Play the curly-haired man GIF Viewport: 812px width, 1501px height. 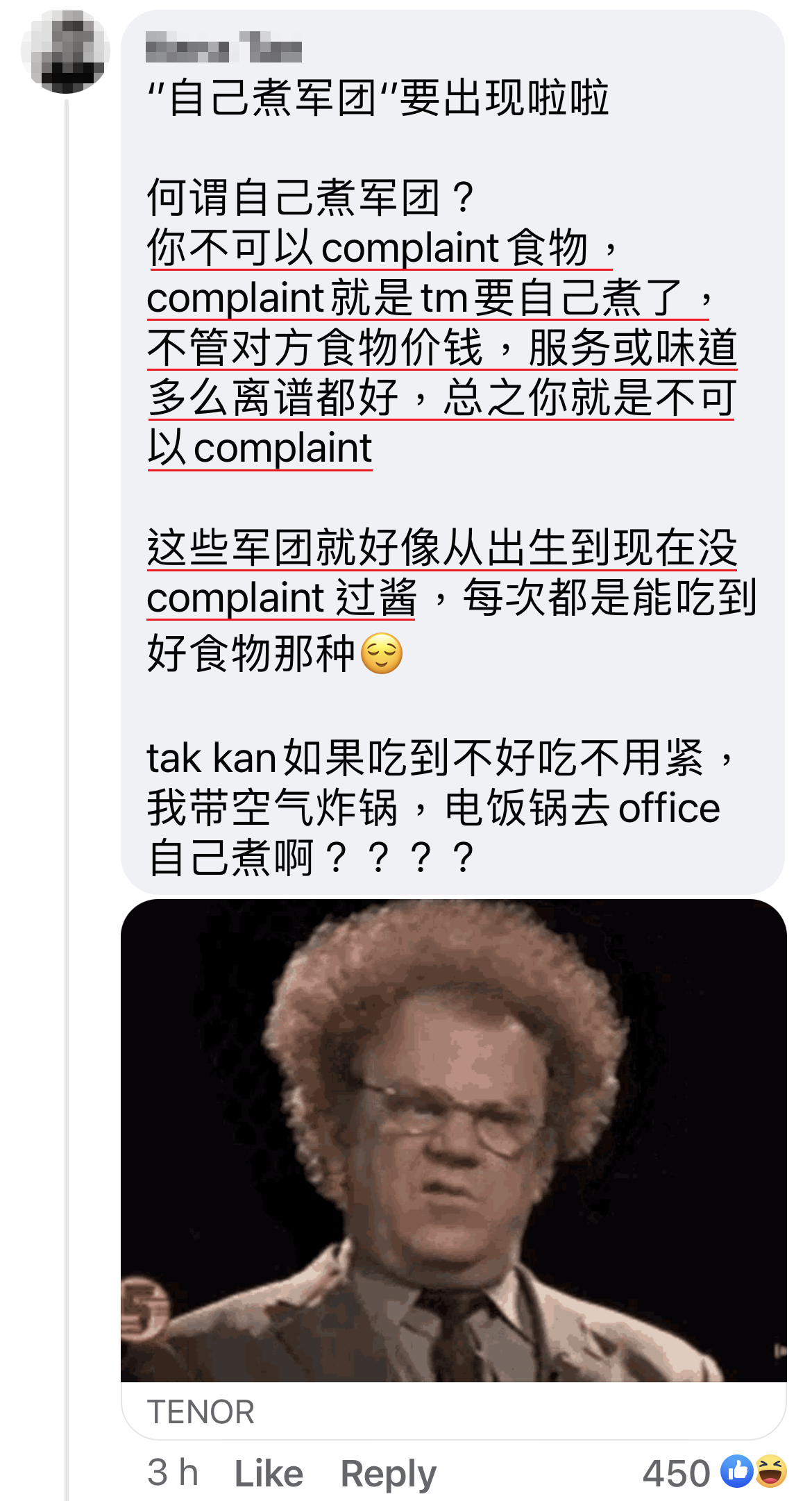click(454, 1140)
